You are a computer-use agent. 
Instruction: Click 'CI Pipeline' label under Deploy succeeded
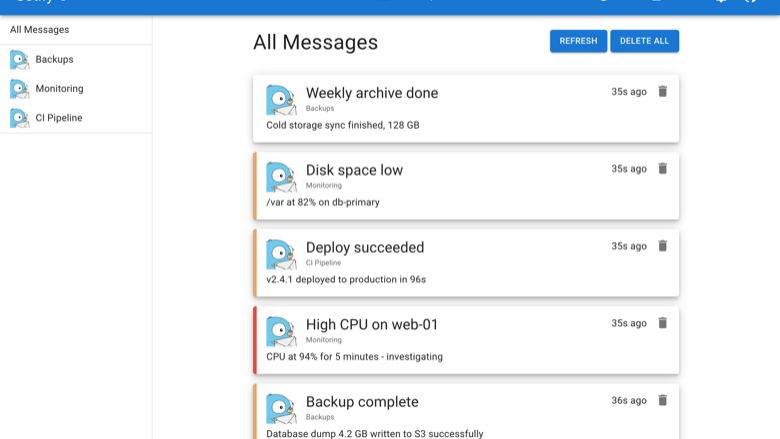pos(323,263)
